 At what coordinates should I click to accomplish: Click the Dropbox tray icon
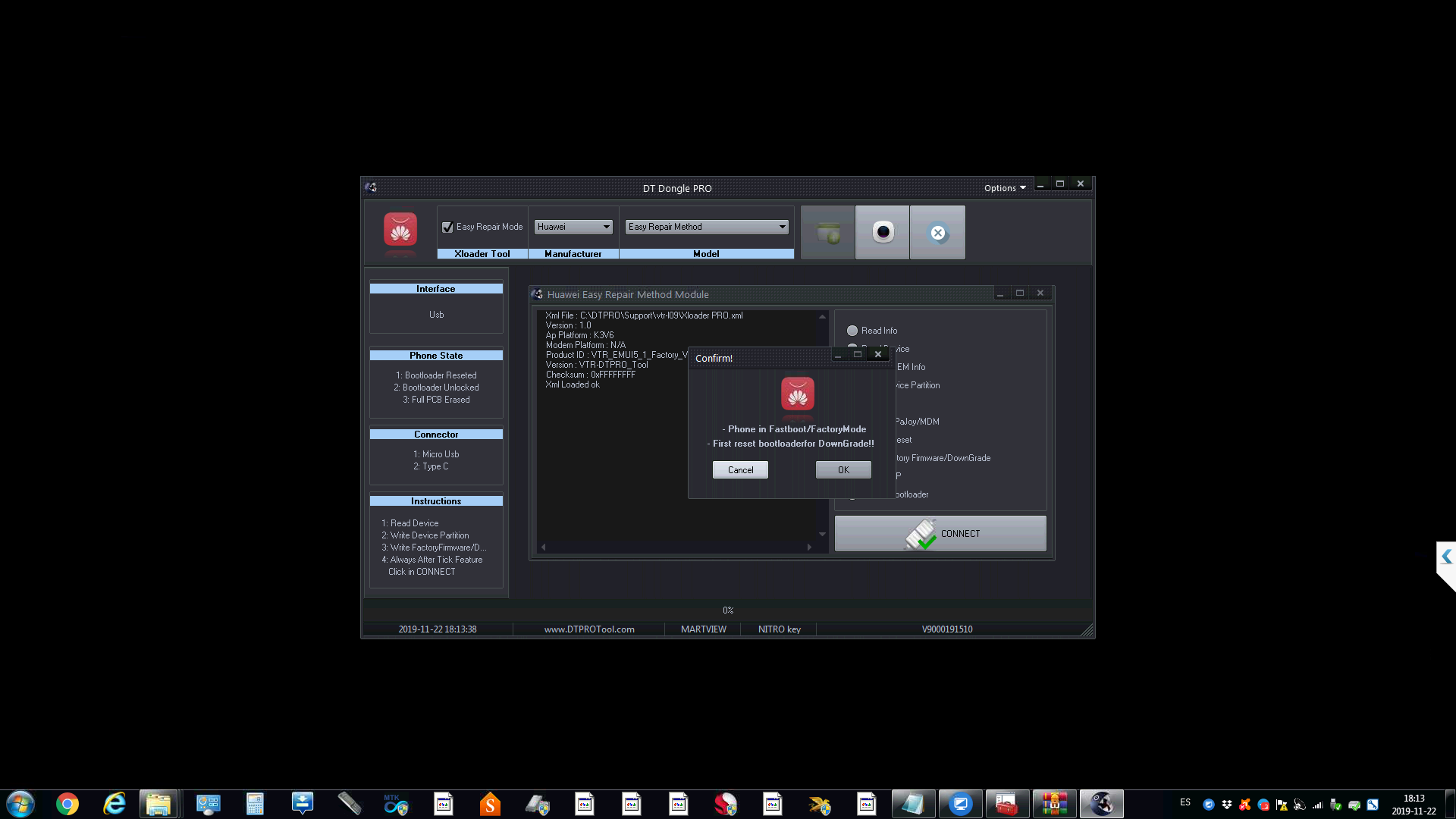[x=1227, y=805]
